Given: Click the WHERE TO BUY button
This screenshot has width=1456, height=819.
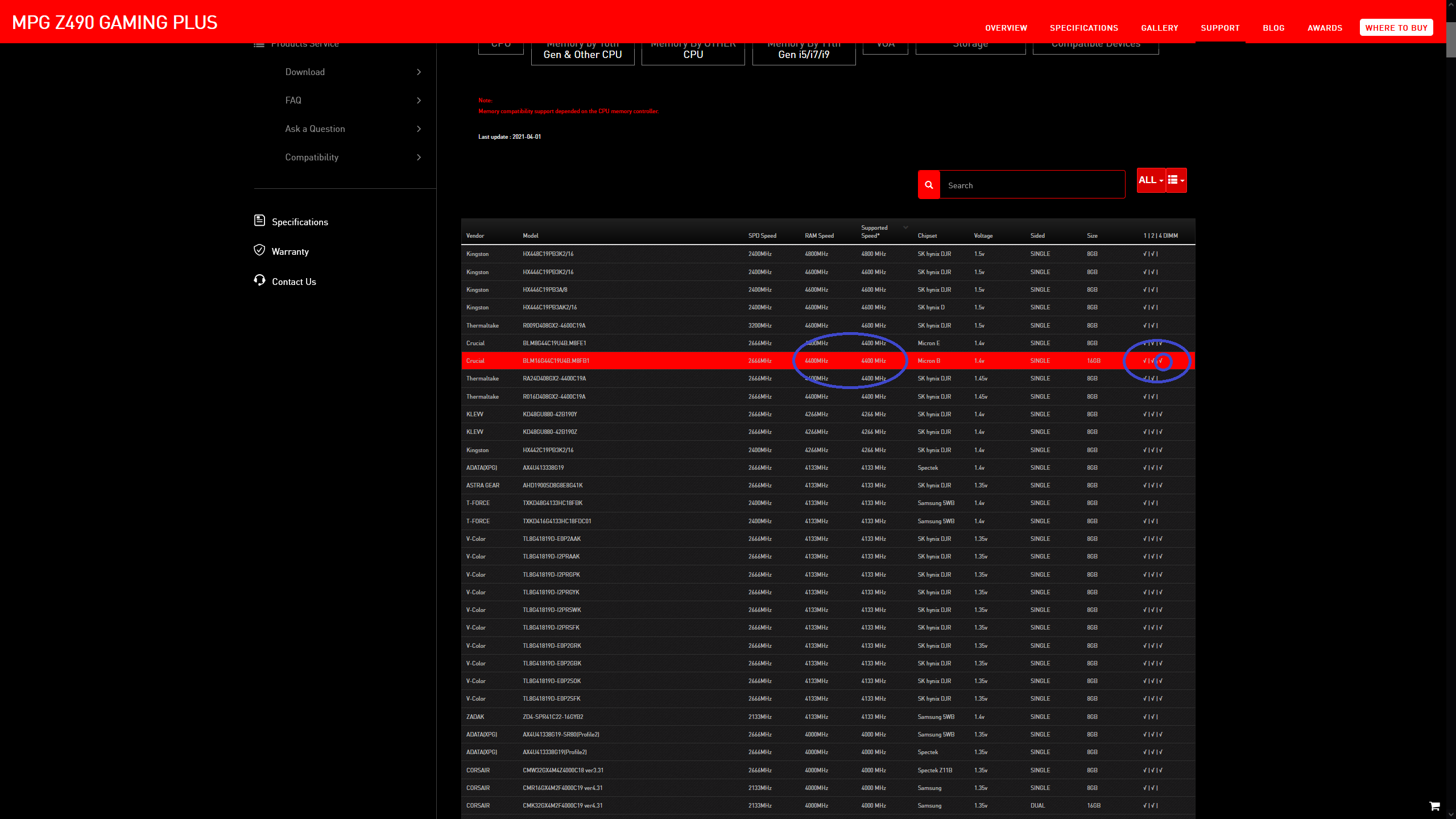Looking at the screenshot, I should 1396,28.
